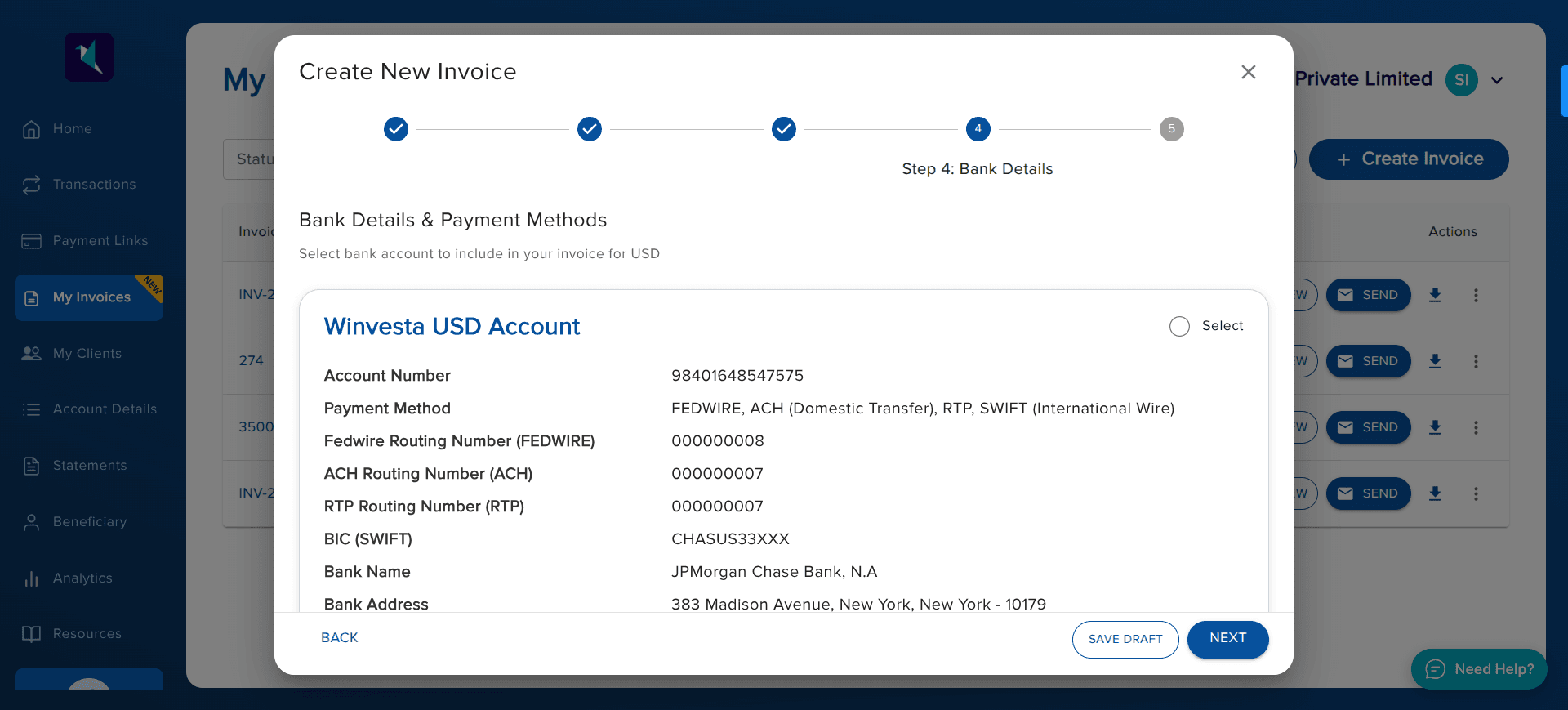Select the Winvesta USD Account radio button
This screenshot has height=710, width=1568.
1179,327
